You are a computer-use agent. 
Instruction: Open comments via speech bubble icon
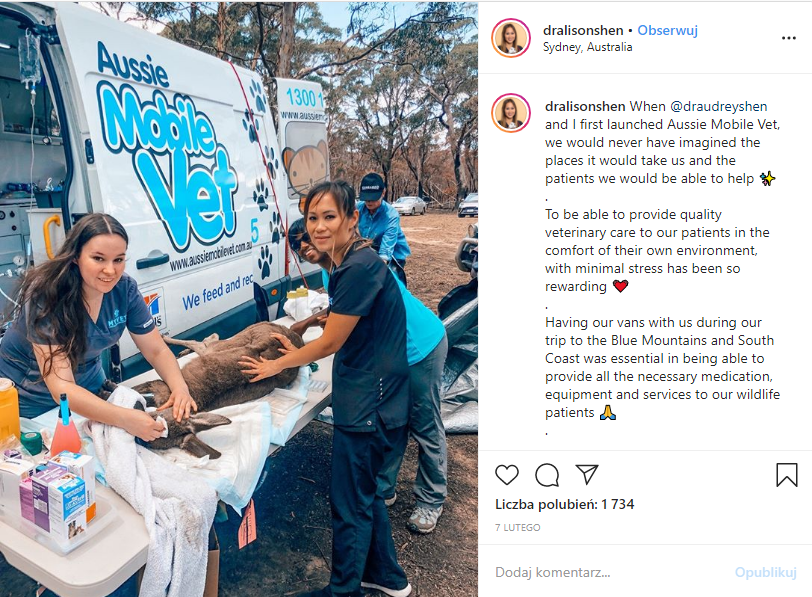tap(547, 475)
